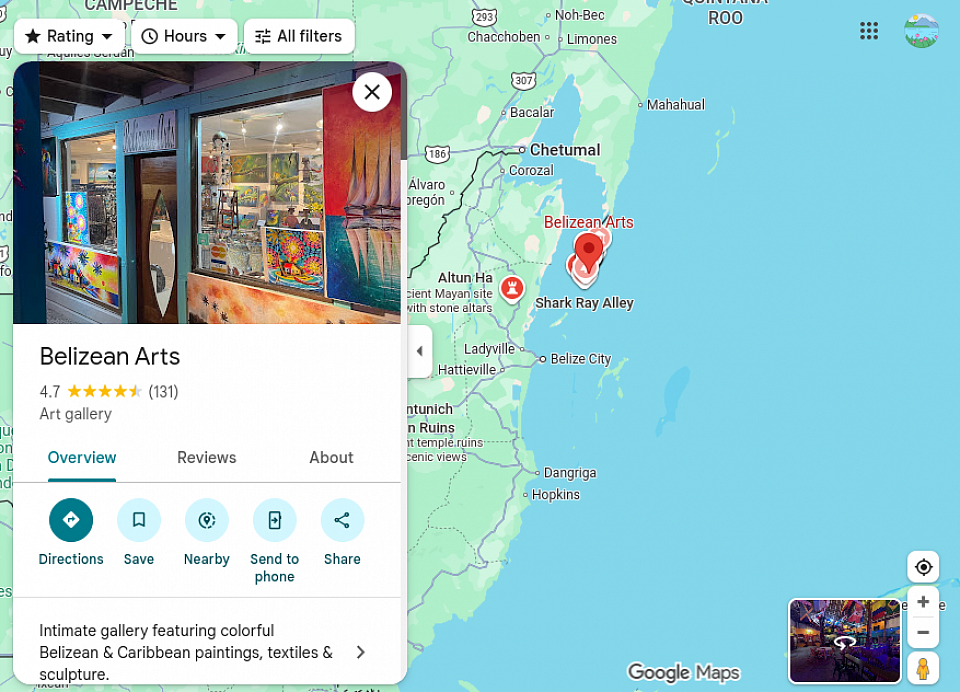Click the Altun Ha ruins marker

512,287
